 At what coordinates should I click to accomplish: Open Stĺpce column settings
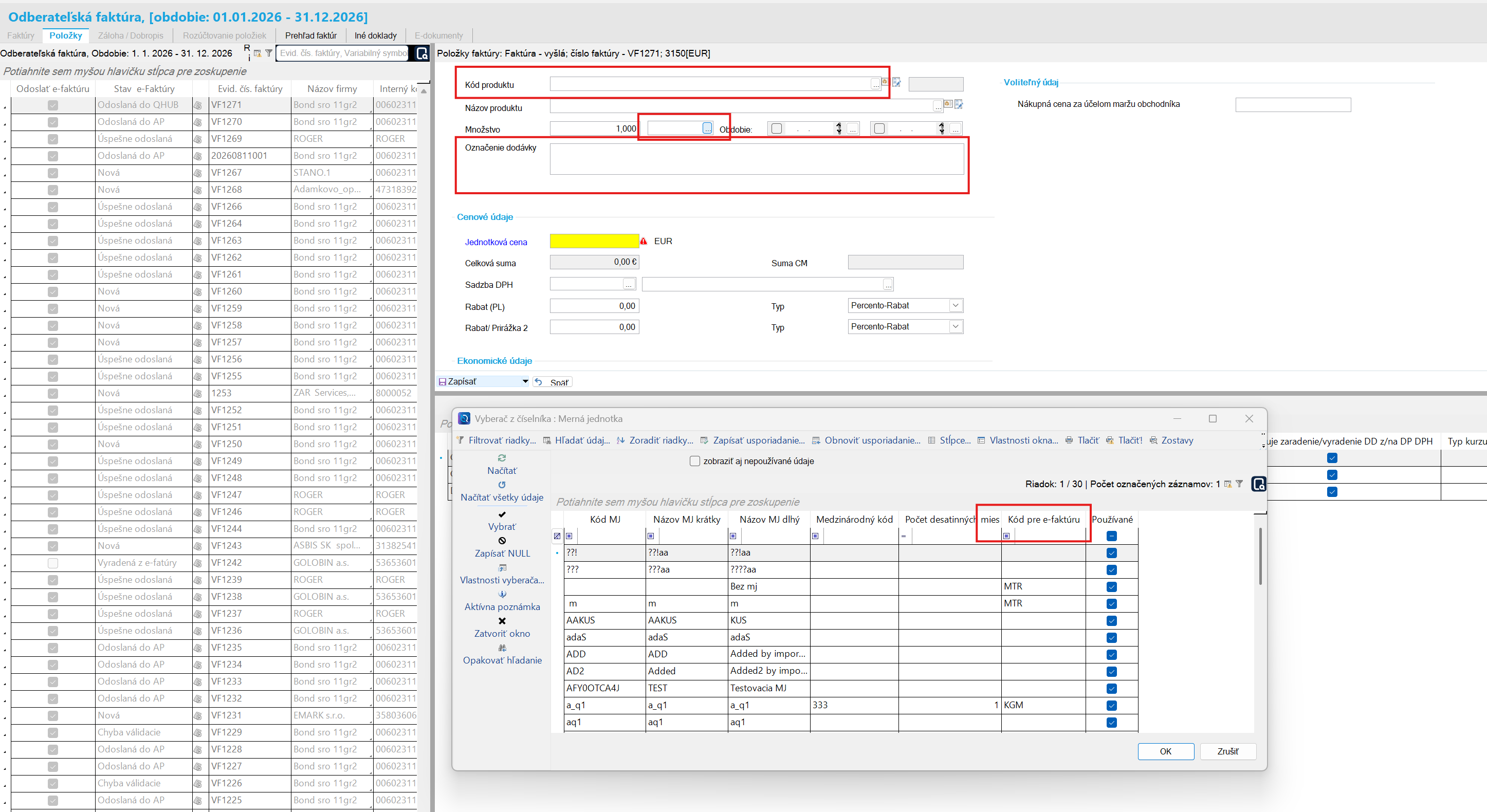tap(949, 440)
